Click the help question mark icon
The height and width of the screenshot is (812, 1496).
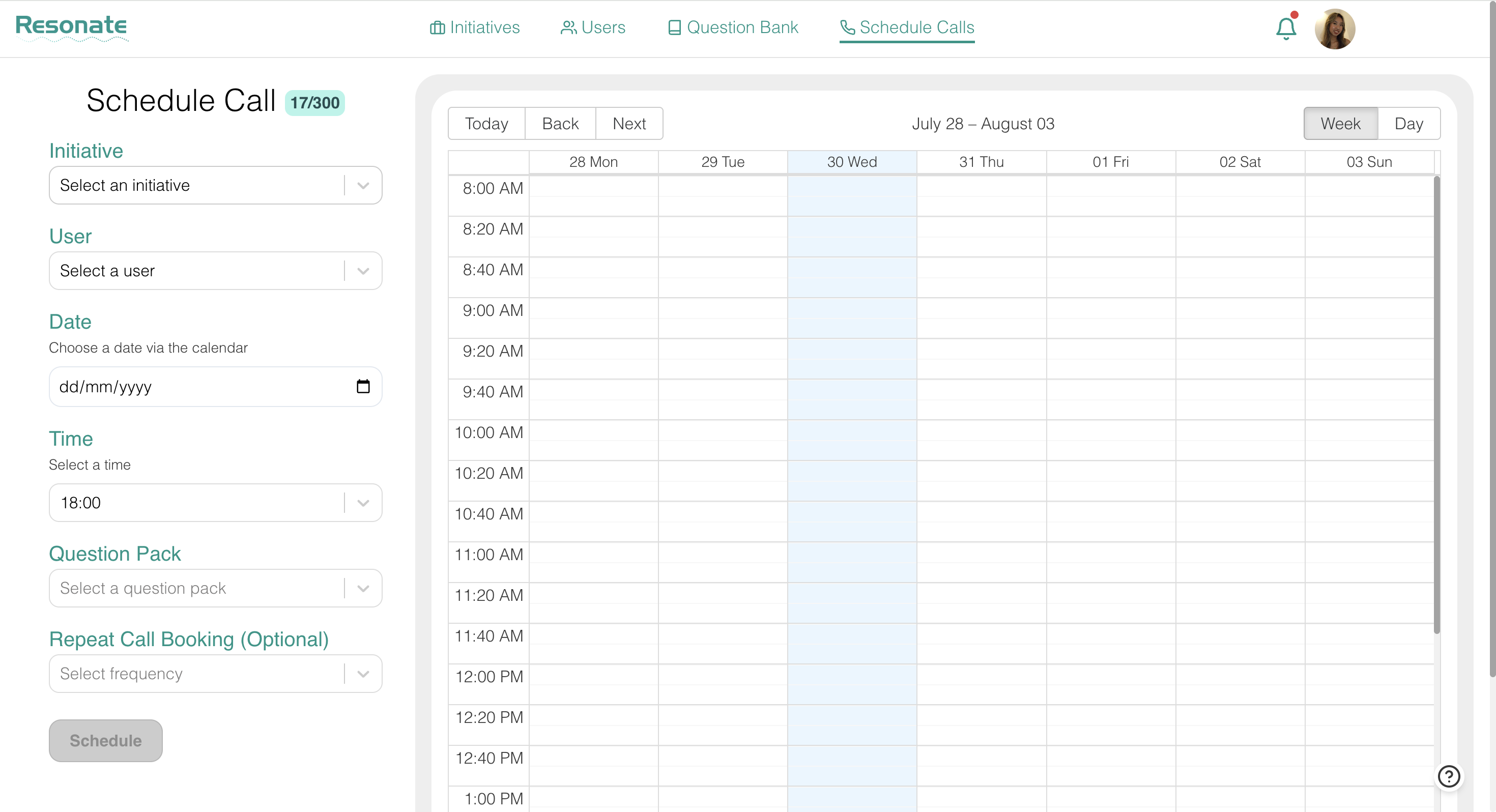[1448, 776]
